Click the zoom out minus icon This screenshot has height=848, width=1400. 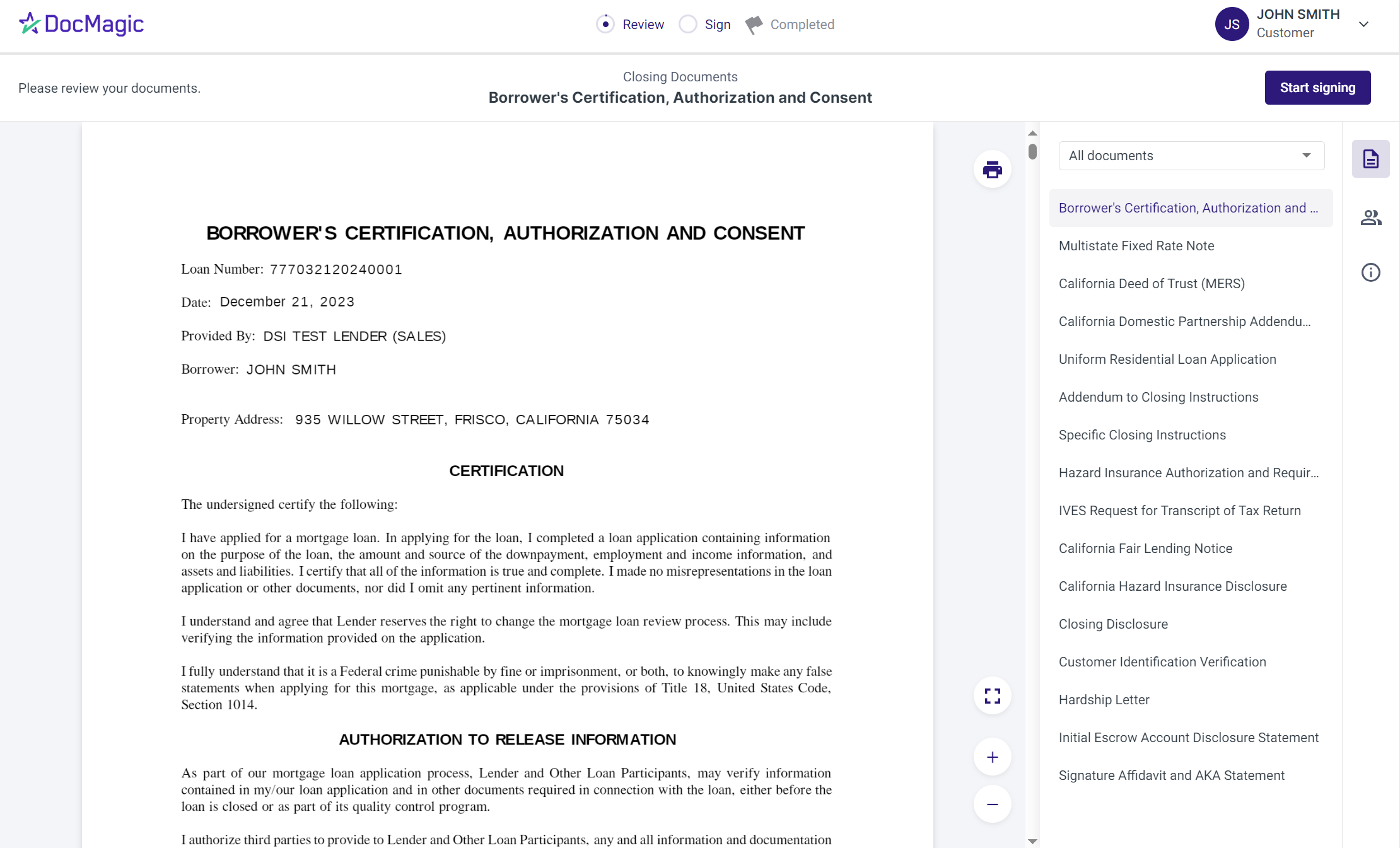point(993,804)
